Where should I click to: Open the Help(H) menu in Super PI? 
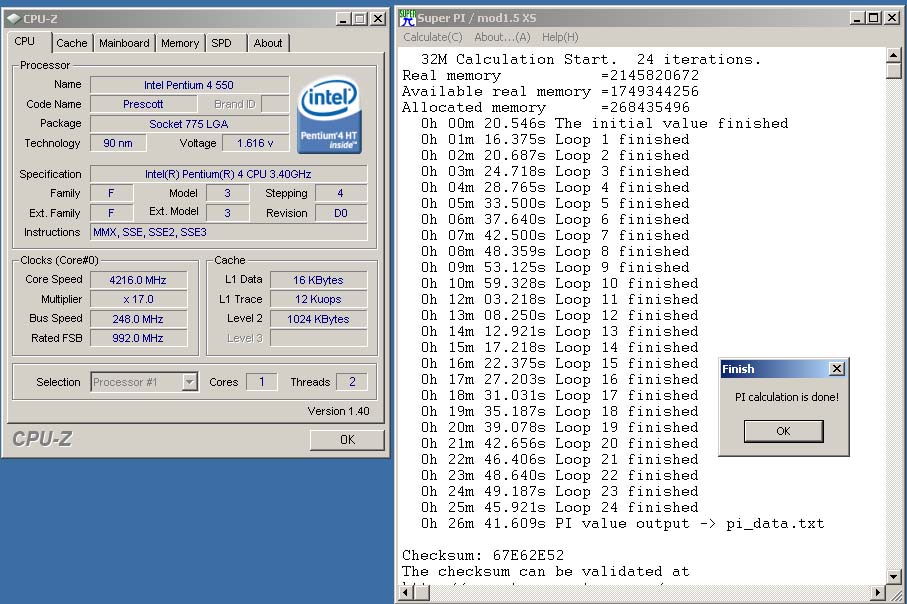[x=560, y=37]
